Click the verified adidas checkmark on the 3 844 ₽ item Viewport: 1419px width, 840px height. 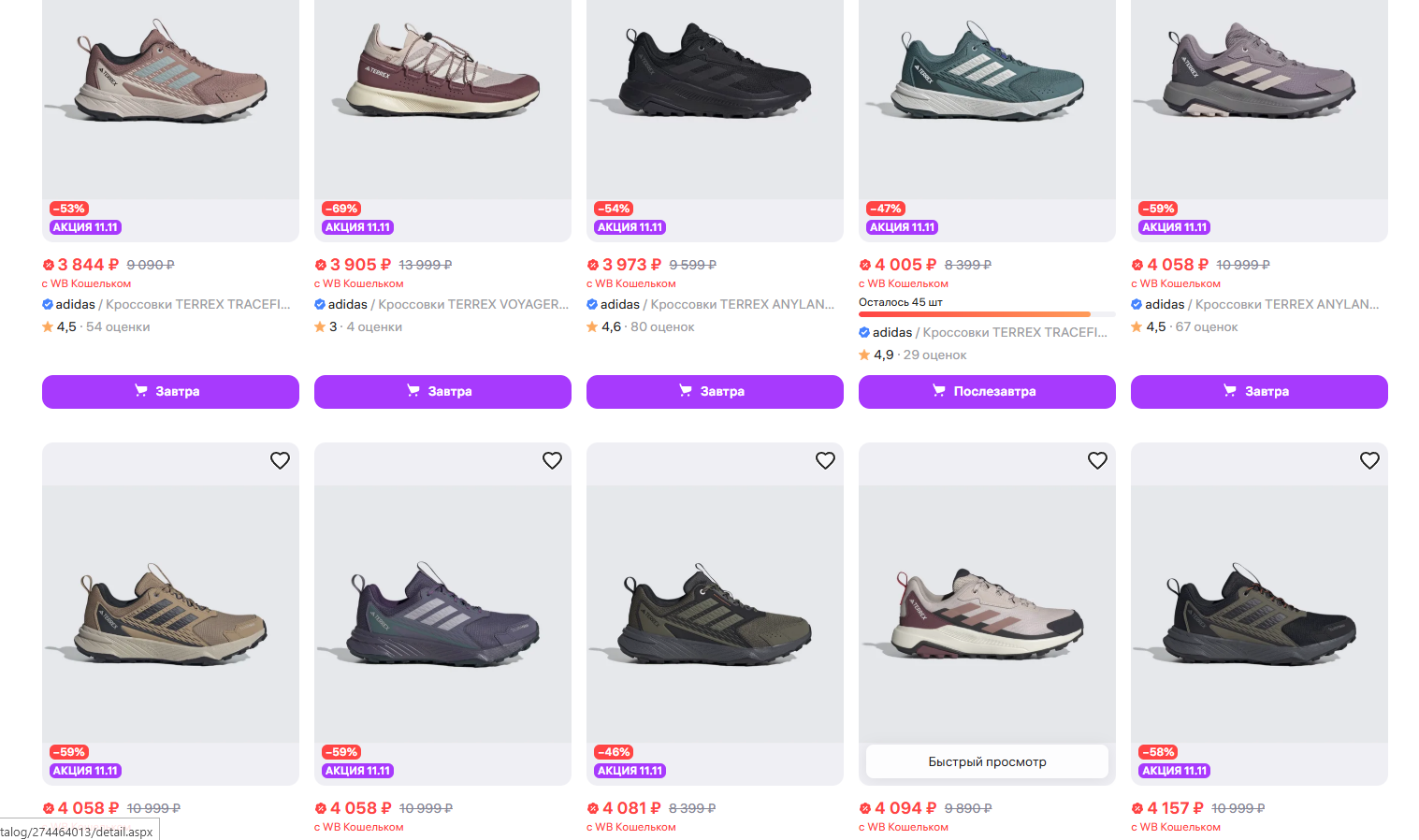[48, 304]
